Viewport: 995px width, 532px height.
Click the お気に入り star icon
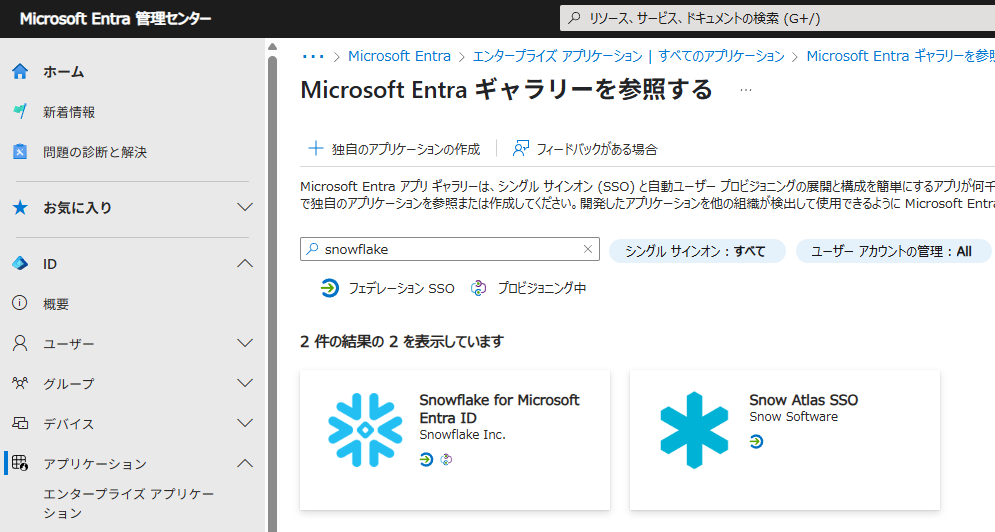(20, 208)
